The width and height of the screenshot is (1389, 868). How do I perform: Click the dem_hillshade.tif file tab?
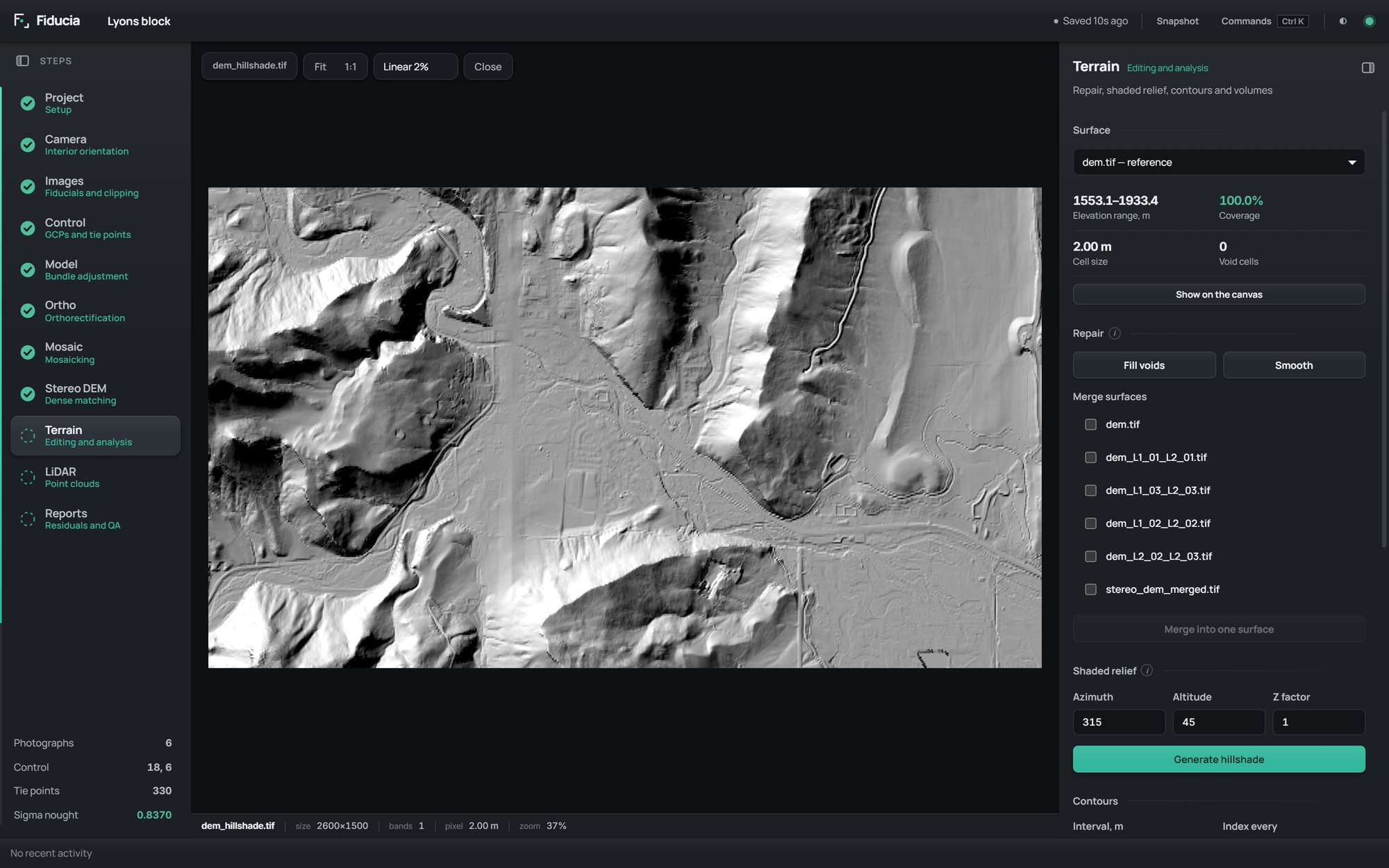249,66
